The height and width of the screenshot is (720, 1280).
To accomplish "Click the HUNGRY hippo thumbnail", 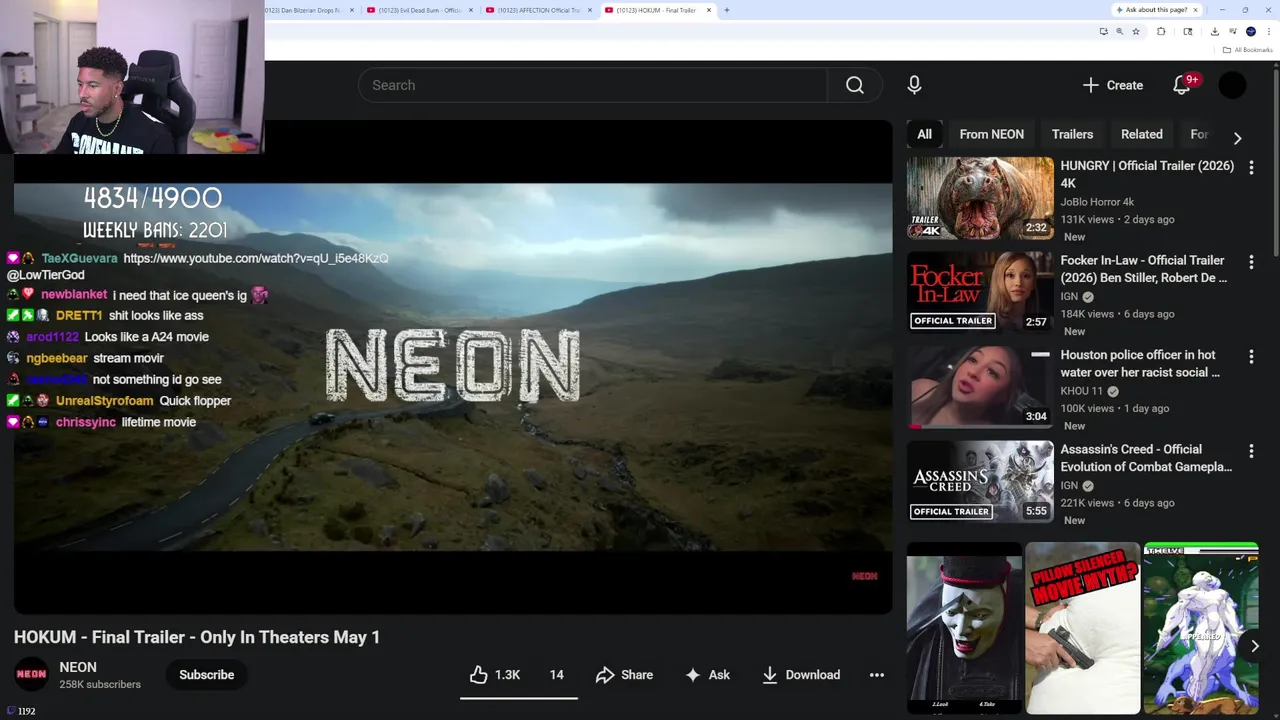I will point(980,198).
